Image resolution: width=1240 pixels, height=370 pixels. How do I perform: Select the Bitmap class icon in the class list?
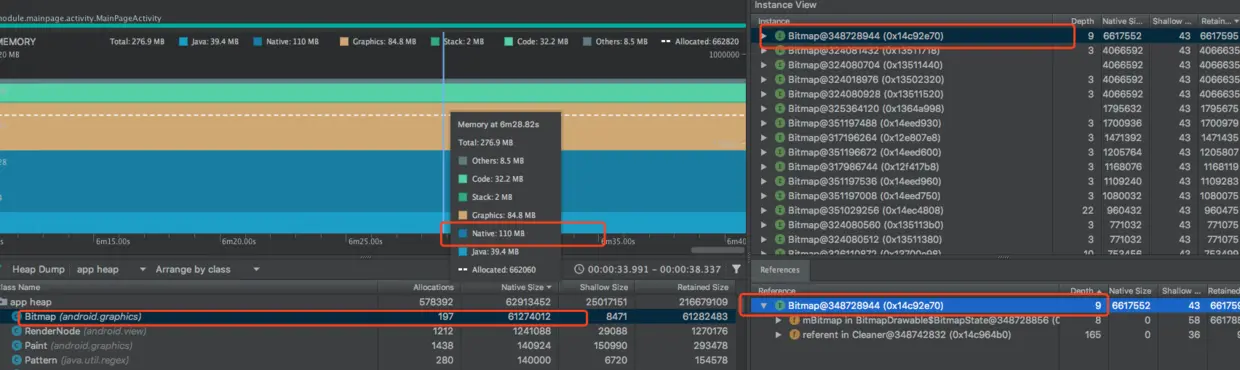pos(16,317)
